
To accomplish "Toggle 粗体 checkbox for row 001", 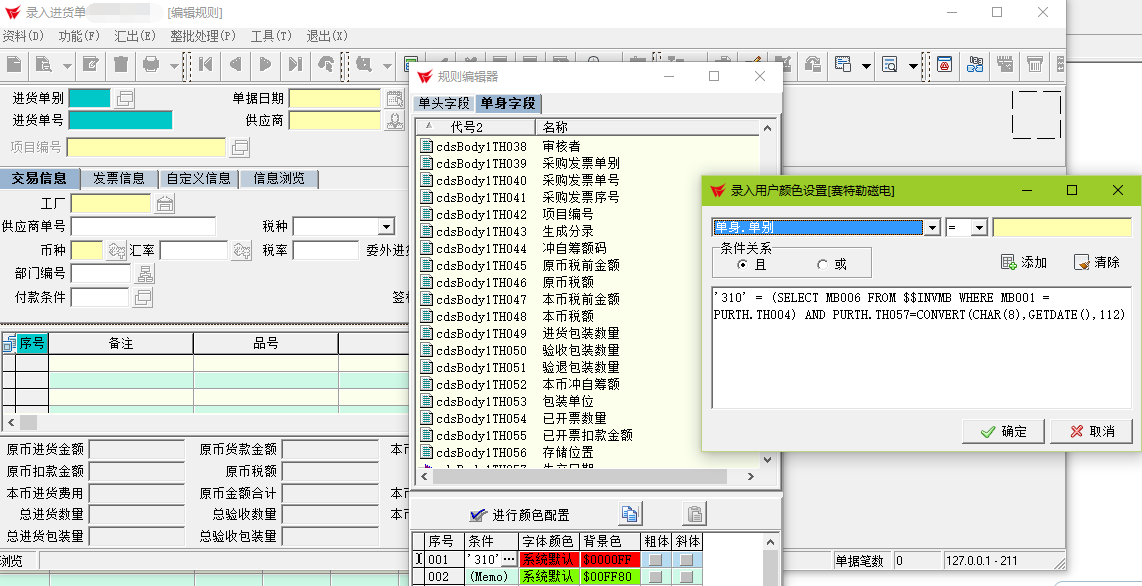I will pos(656,560).
